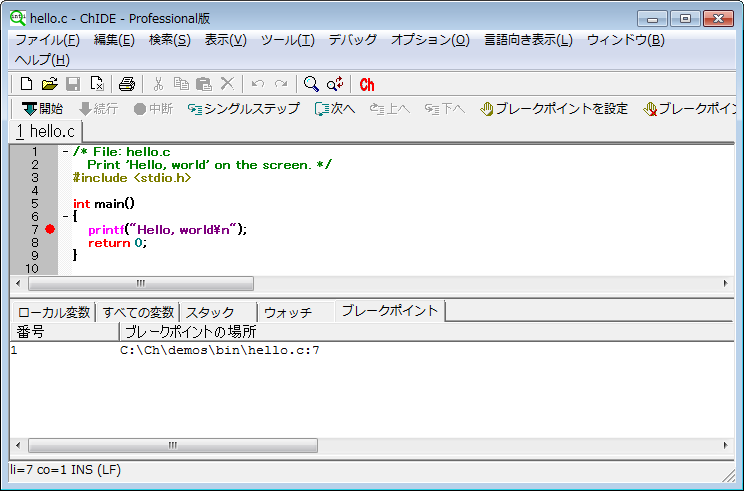744x491 pixels.
Task: Click the Replace icon
Action: point(335,84)
